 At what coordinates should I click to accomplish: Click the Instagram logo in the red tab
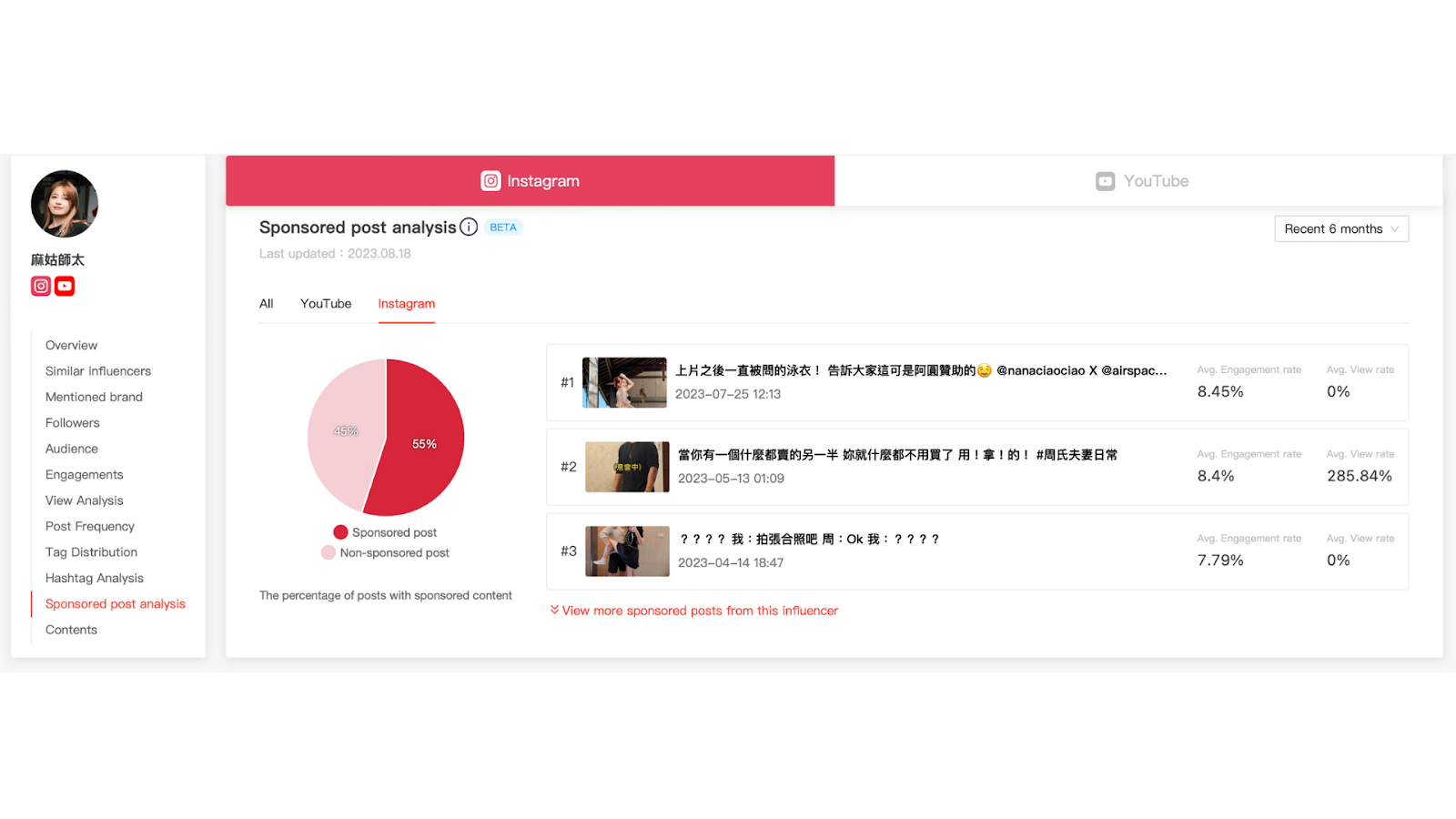[490, 181]
